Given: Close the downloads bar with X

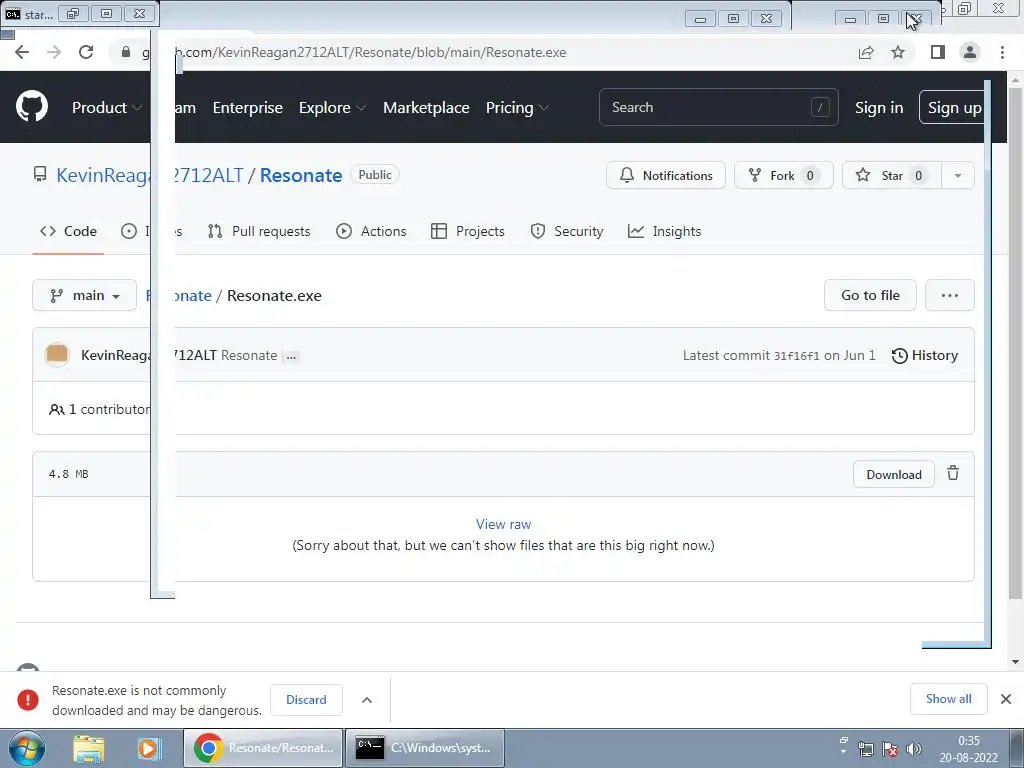Looking at the screenshot, I should coord(1006,699).
